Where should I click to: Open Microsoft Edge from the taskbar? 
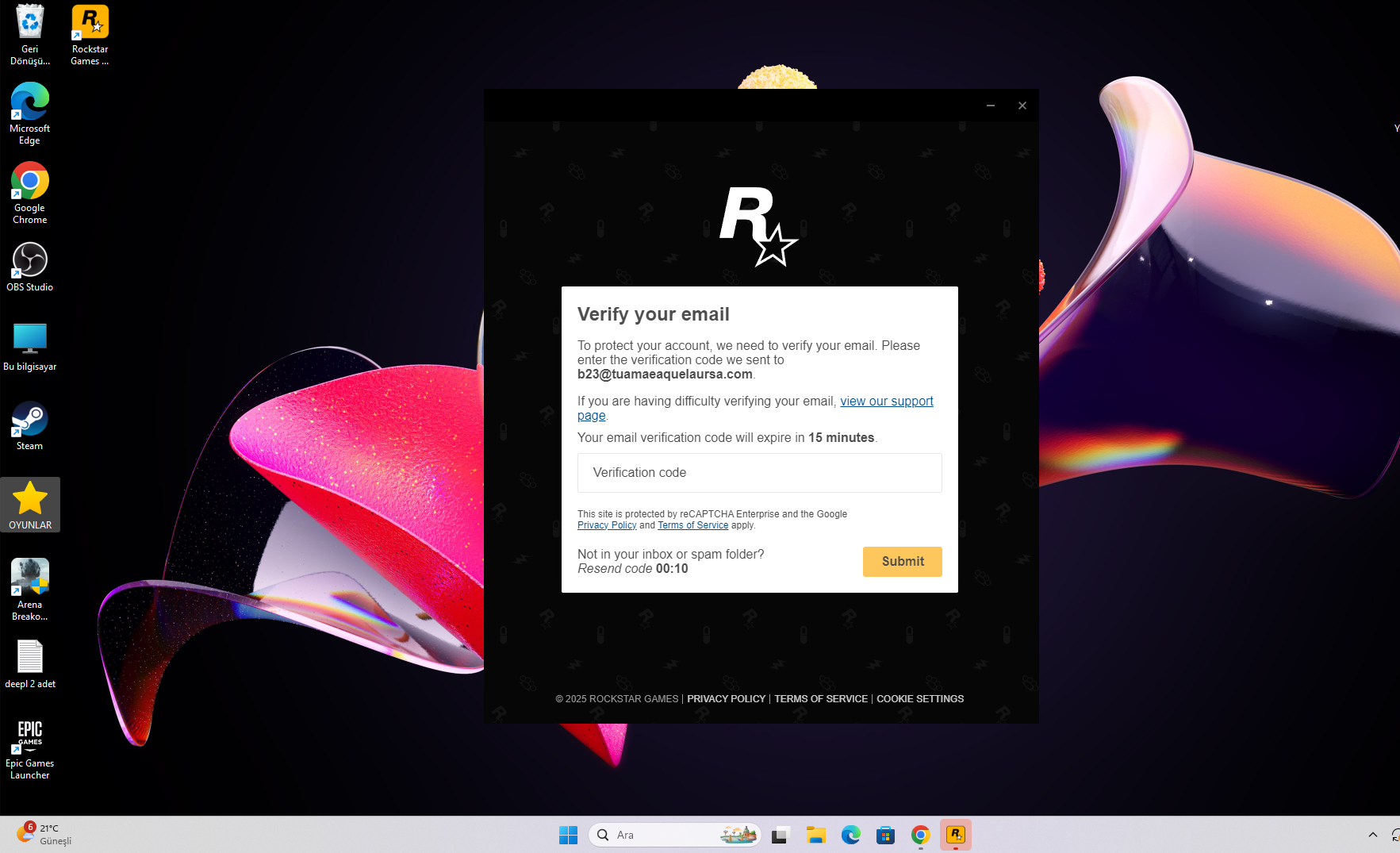tap(851, 835)
